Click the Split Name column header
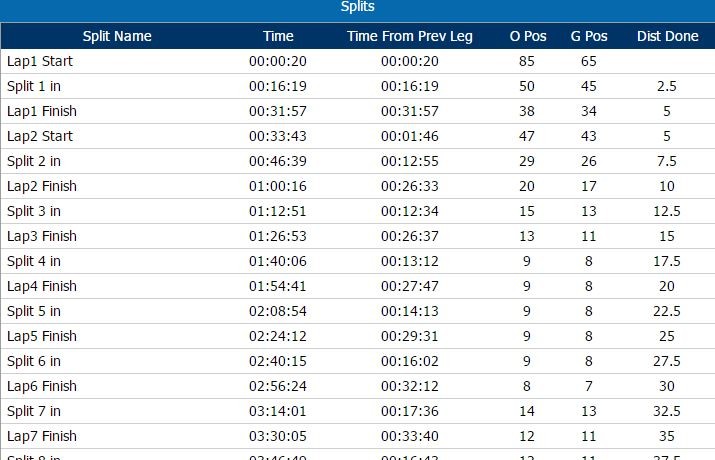 (x=117, y=36)
